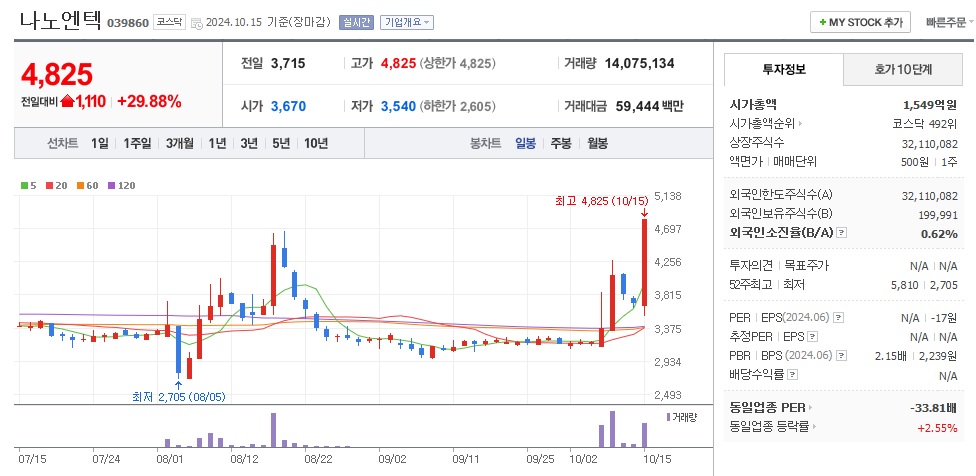The image size is (976, 476).
Task: Click the red arrow at 최고 4,825 marker
Action: coord(644,212)
